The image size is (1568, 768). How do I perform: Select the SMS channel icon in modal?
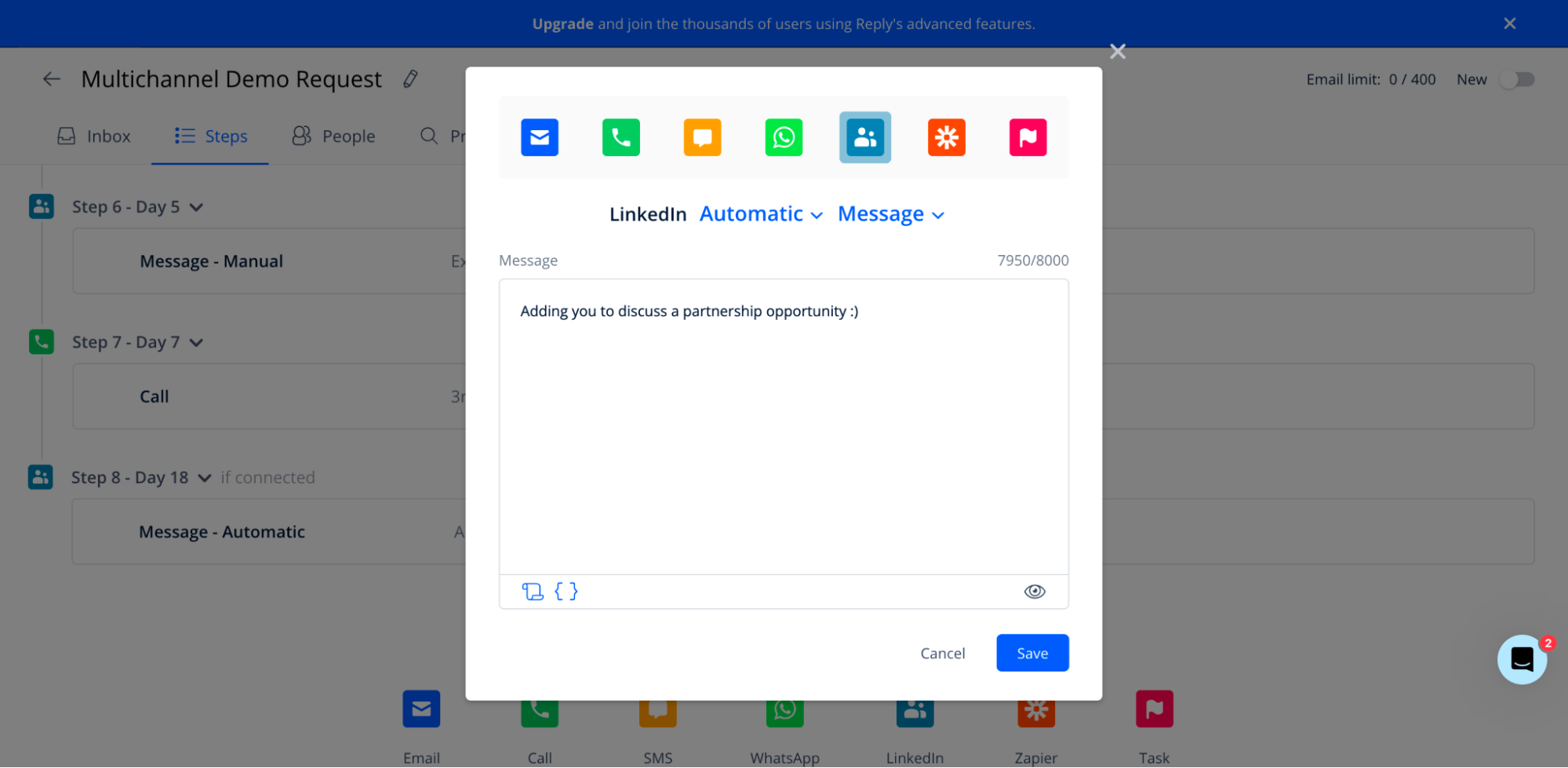click(702, 137)
